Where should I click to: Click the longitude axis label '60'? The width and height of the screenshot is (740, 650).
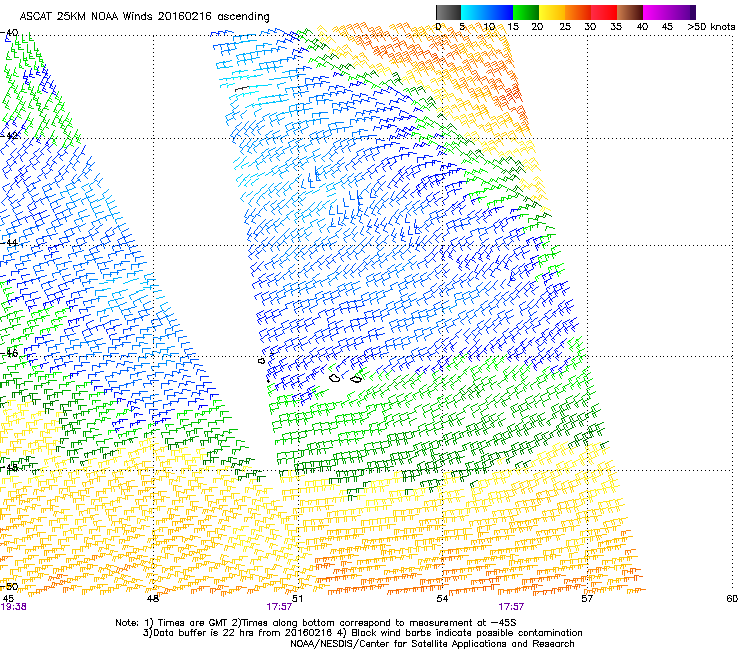732,599
